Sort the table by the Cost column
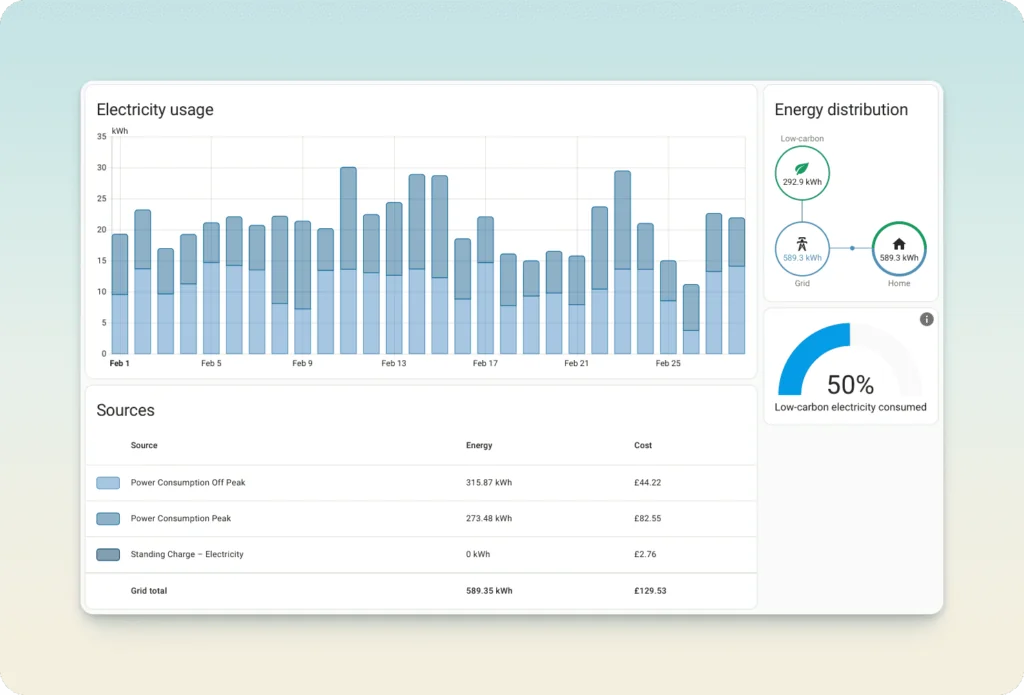Viewport: 1024px width, 695px height. point(642,445)
